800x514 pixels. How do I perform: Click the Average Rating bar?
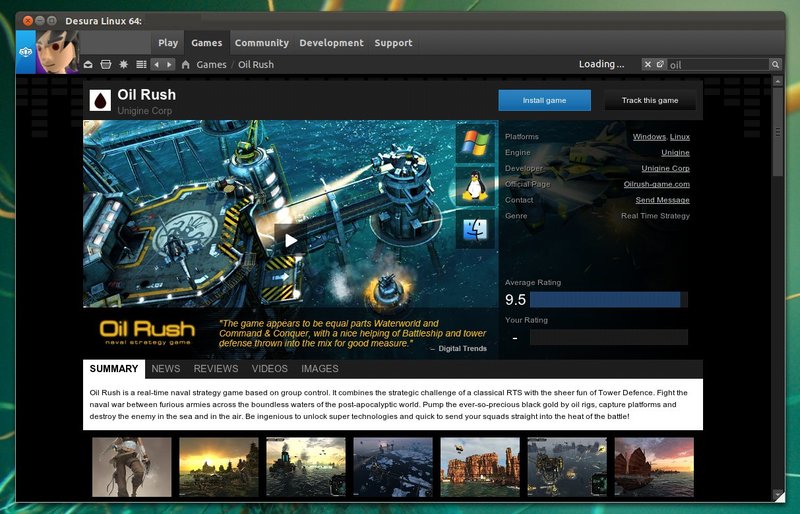coord(609,300)
